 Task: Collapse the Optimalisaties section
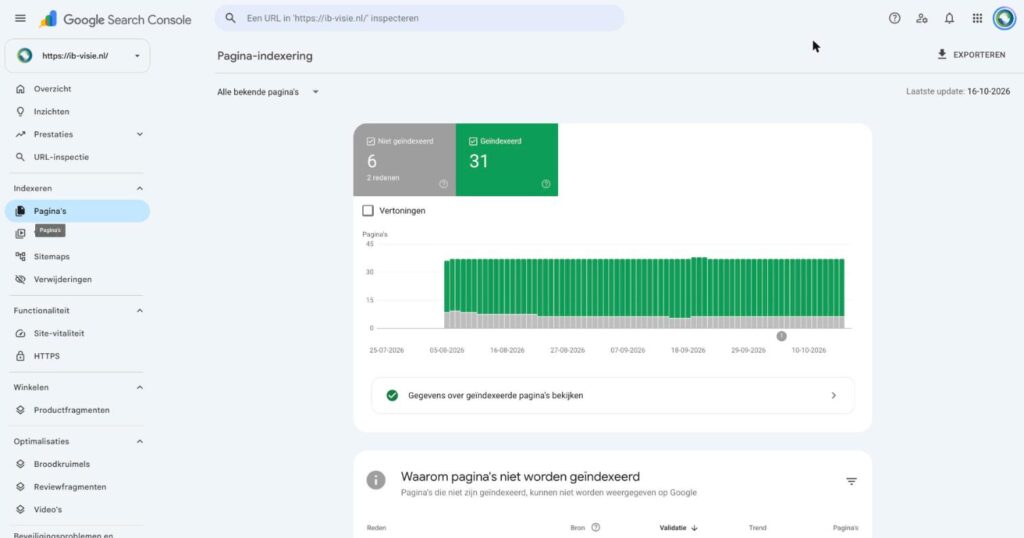coord(139,441)
